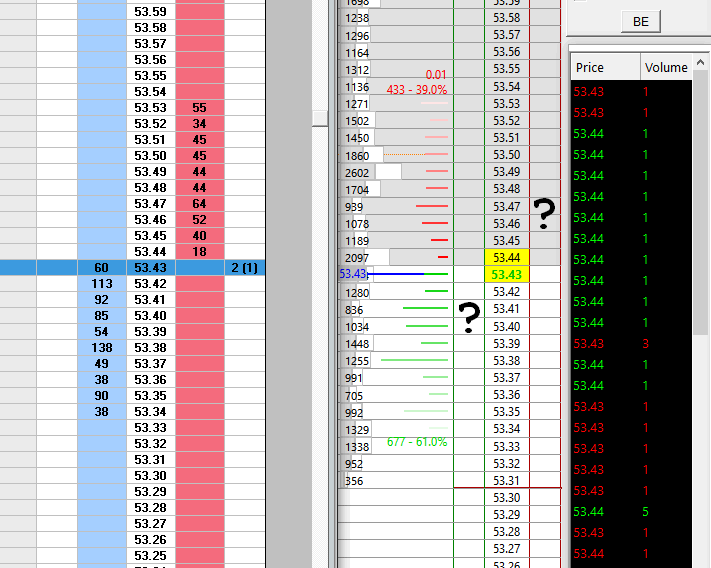Click bid size 49 at 53.37
The height and width of the screenshot is (568, 711).
click(x=102, y=364)
